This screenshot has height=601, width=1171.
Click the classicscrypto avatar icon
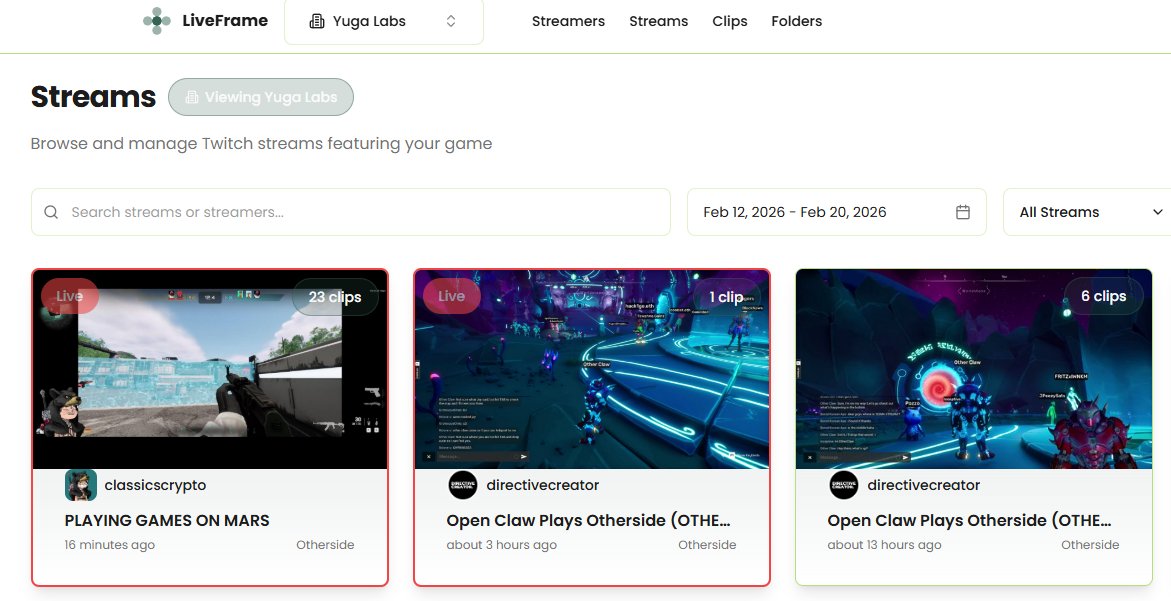coord(81,485)
